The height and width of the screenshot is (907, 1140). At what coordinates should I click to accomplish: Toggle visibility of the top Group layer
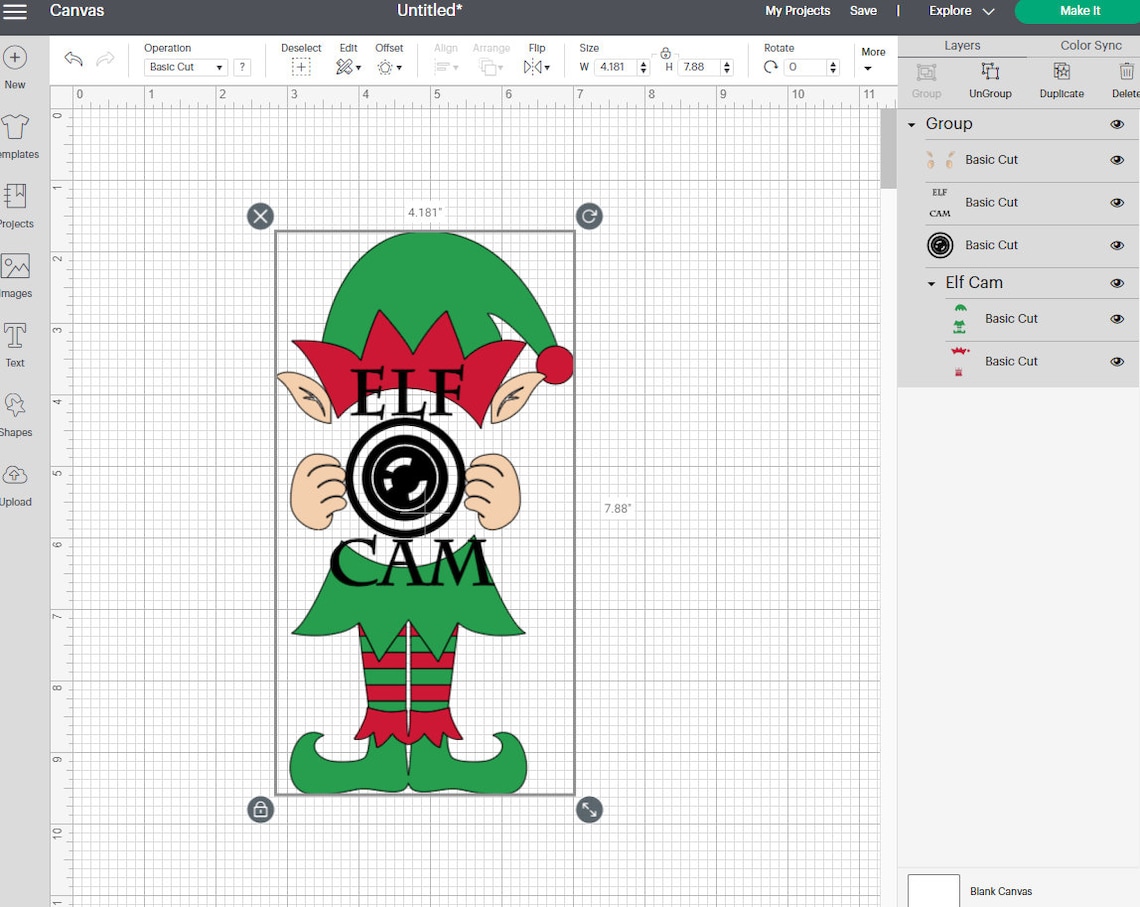tap(1116, 123)
